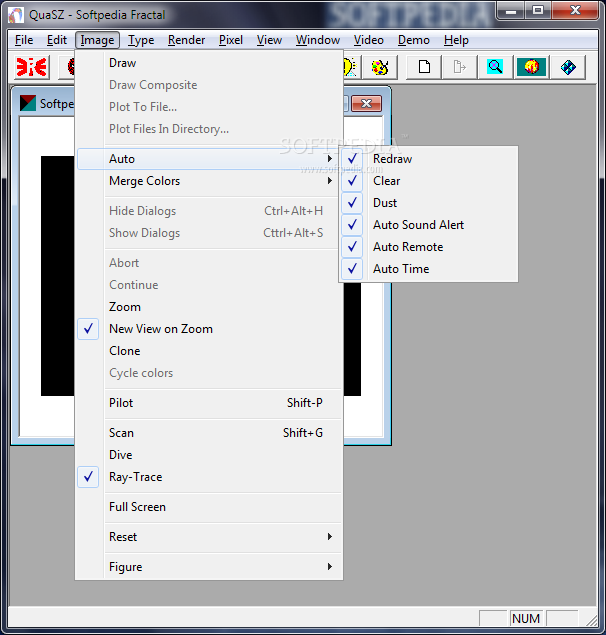Click the NUM status bar indicator
Viewport: 606px width, 635px height.
click(526, 618)
